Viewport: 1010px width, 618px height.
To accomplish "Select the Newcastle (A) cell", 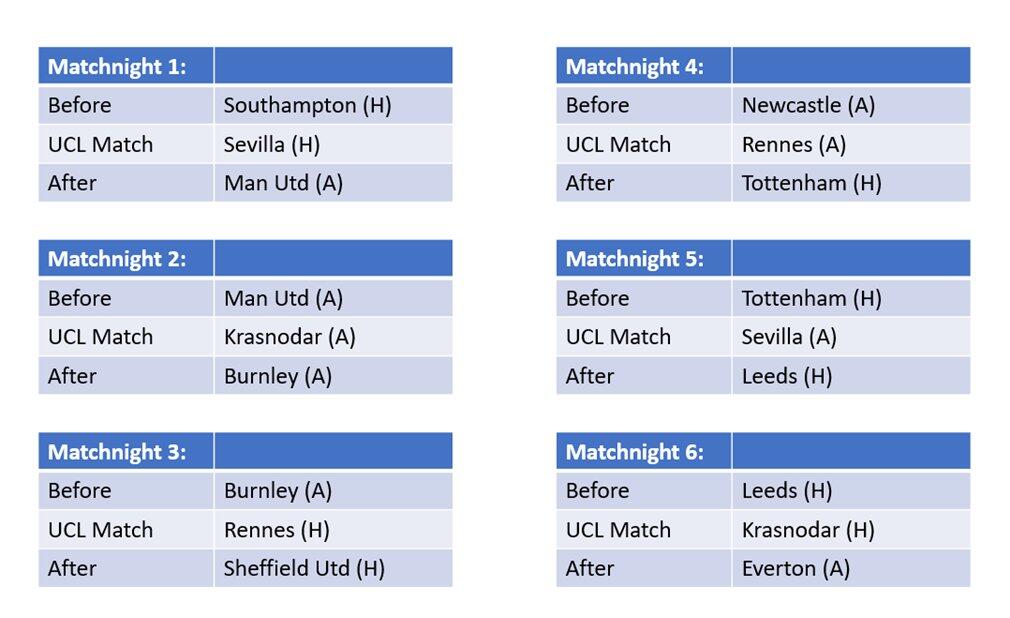I will click(x=808, y=105).
